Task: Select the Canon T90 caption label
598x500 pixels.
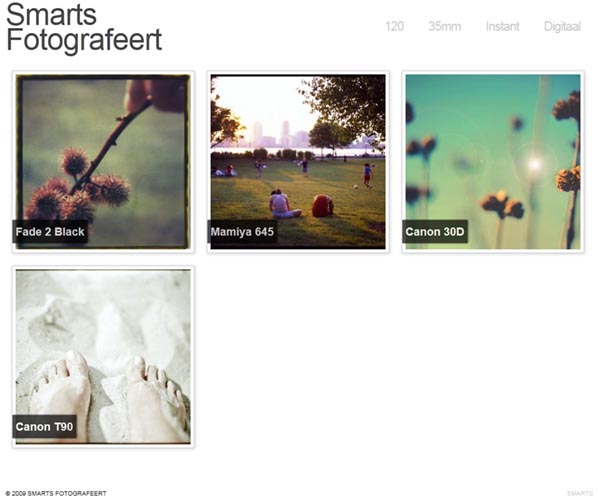Action: tap(44, 426)
